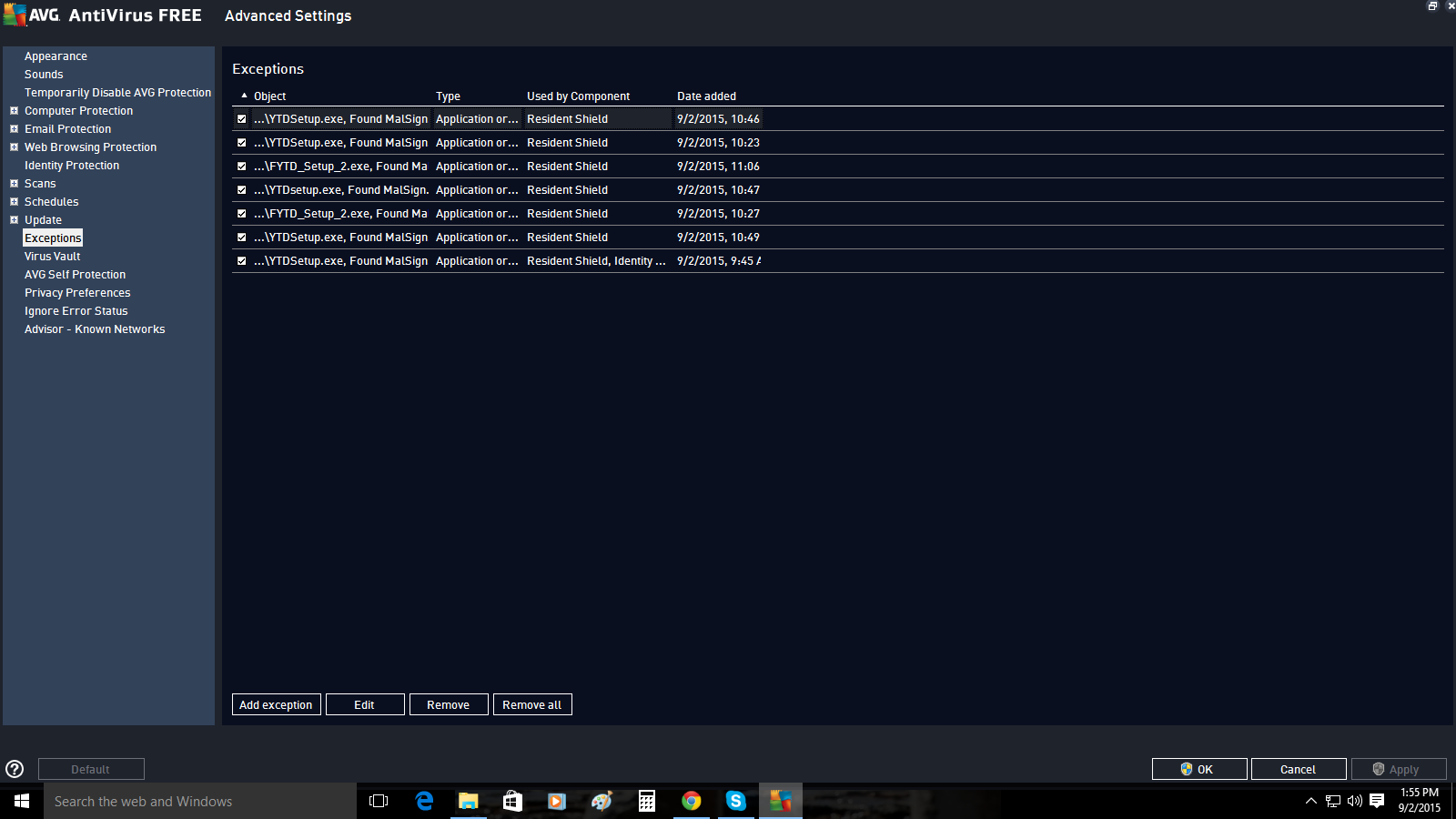Viewport: 1456px width, 819px height.
Task: Open network status tray icon
Action: point(1333,801)
